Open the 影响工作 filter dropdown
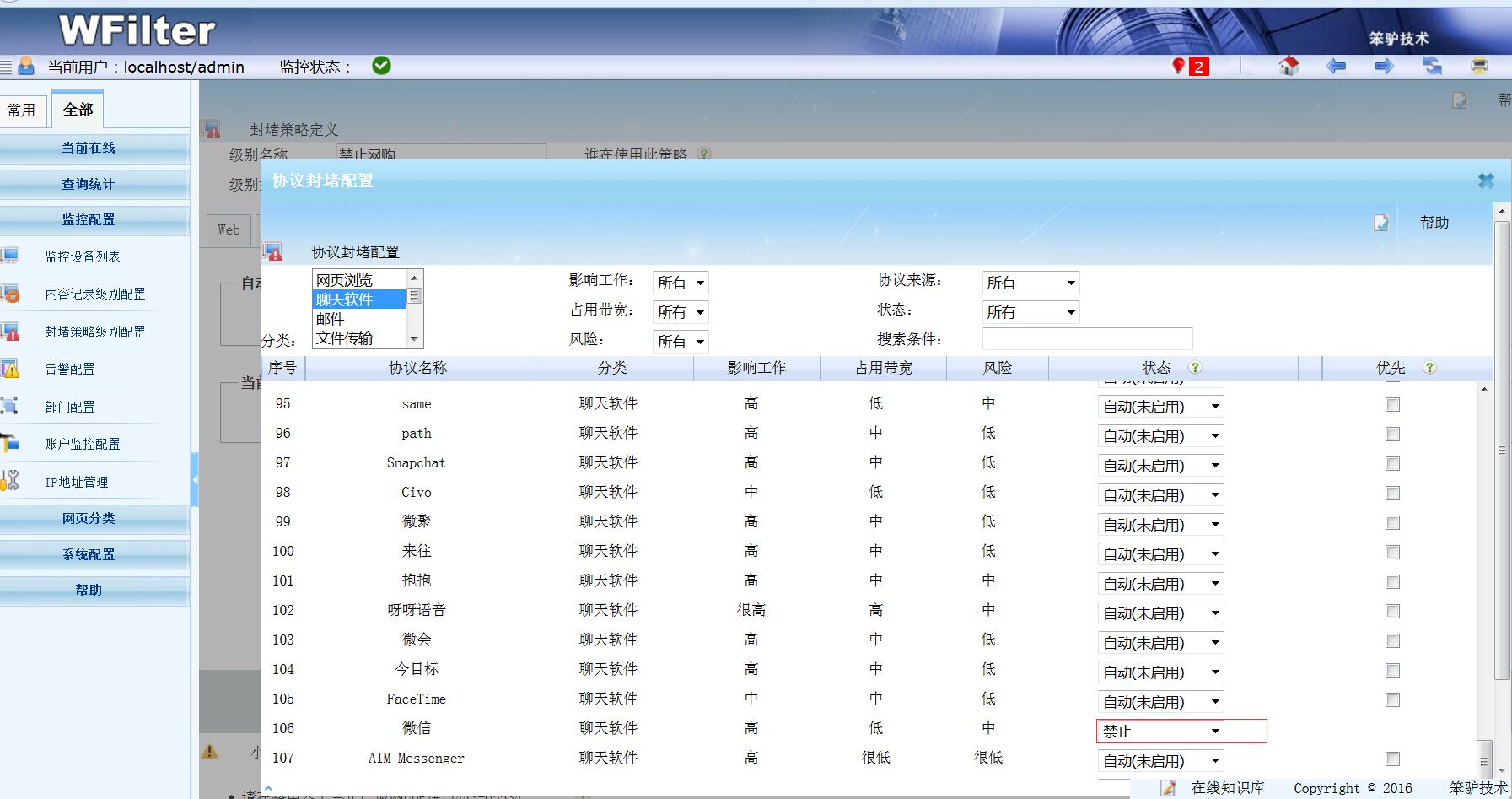The image size is (1512, 799). click(681, 283)
